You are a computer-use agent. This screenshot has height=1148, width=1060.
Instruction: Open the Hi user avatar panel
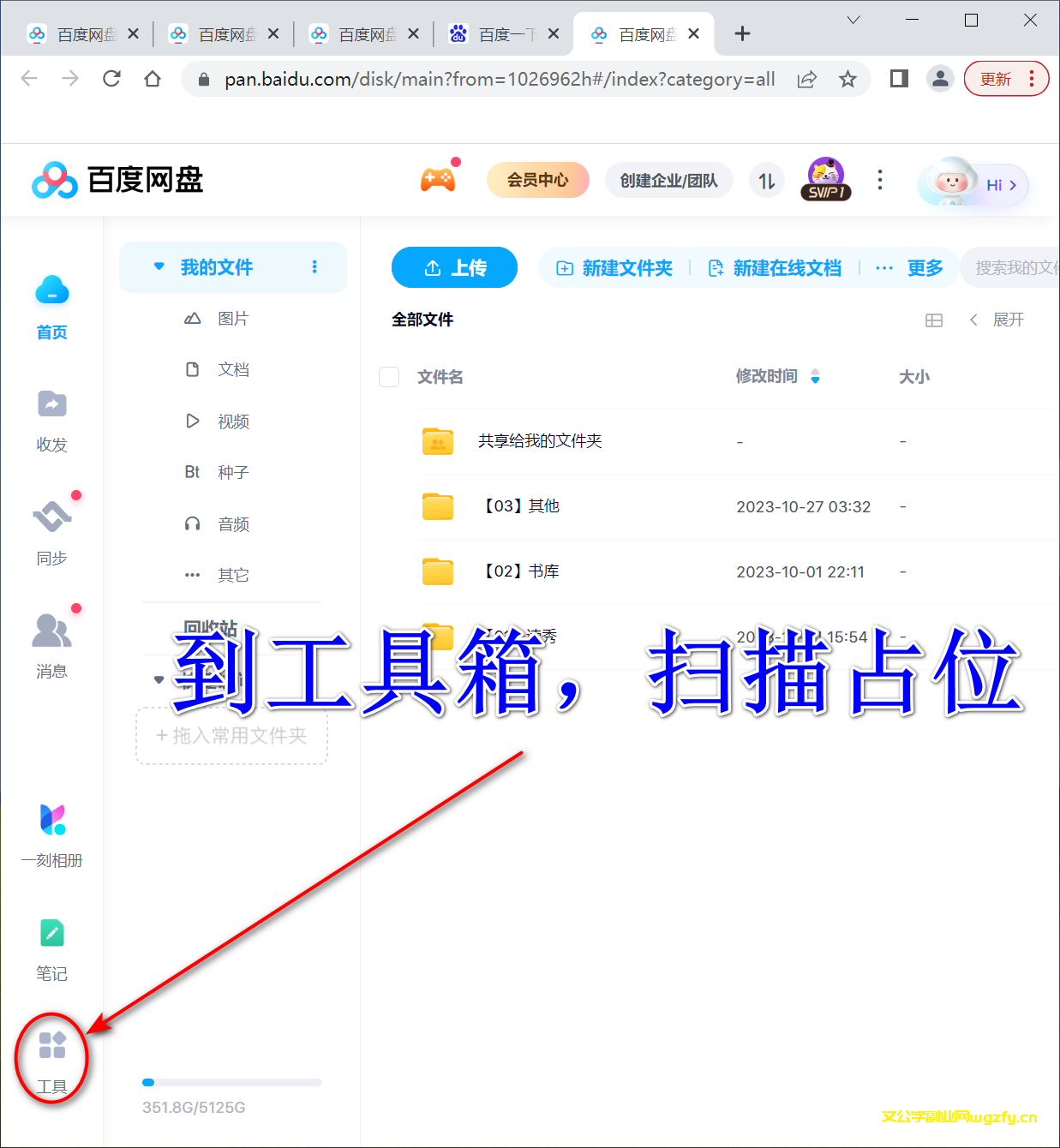tap(973, 183)
